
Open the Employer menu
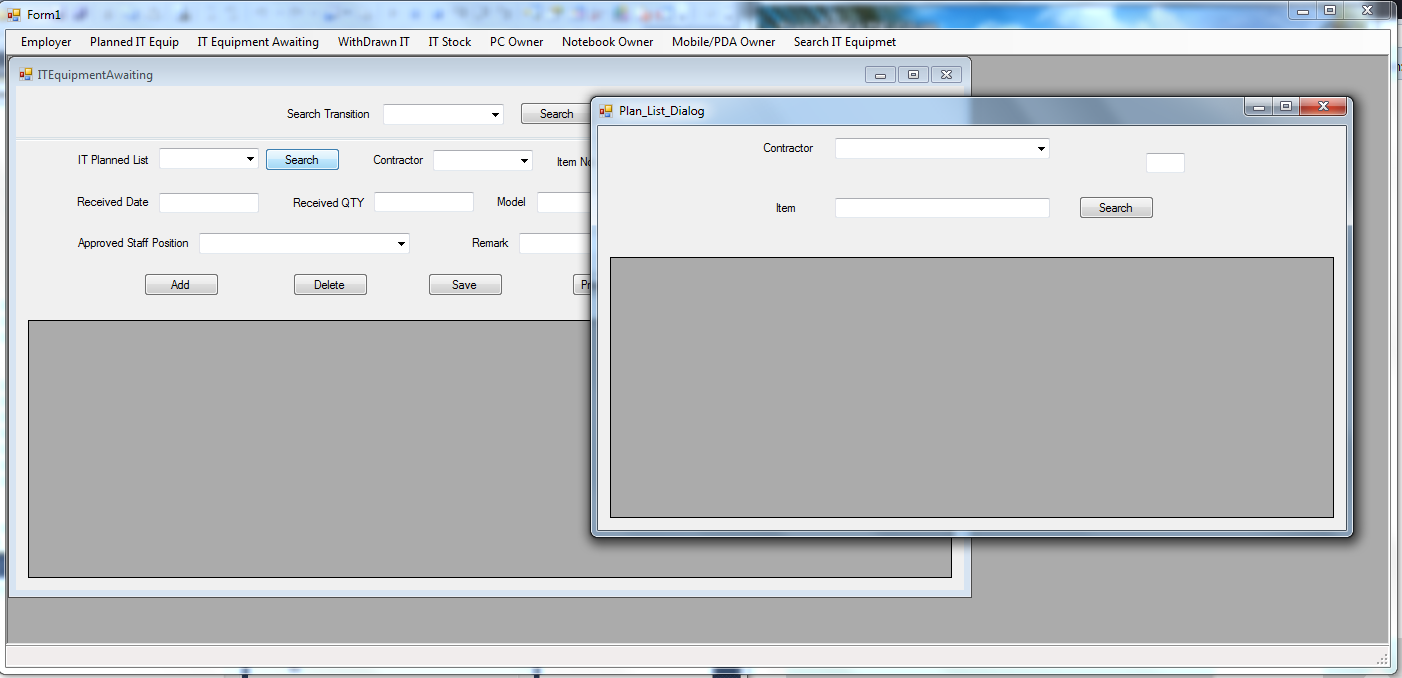[46, 42]
